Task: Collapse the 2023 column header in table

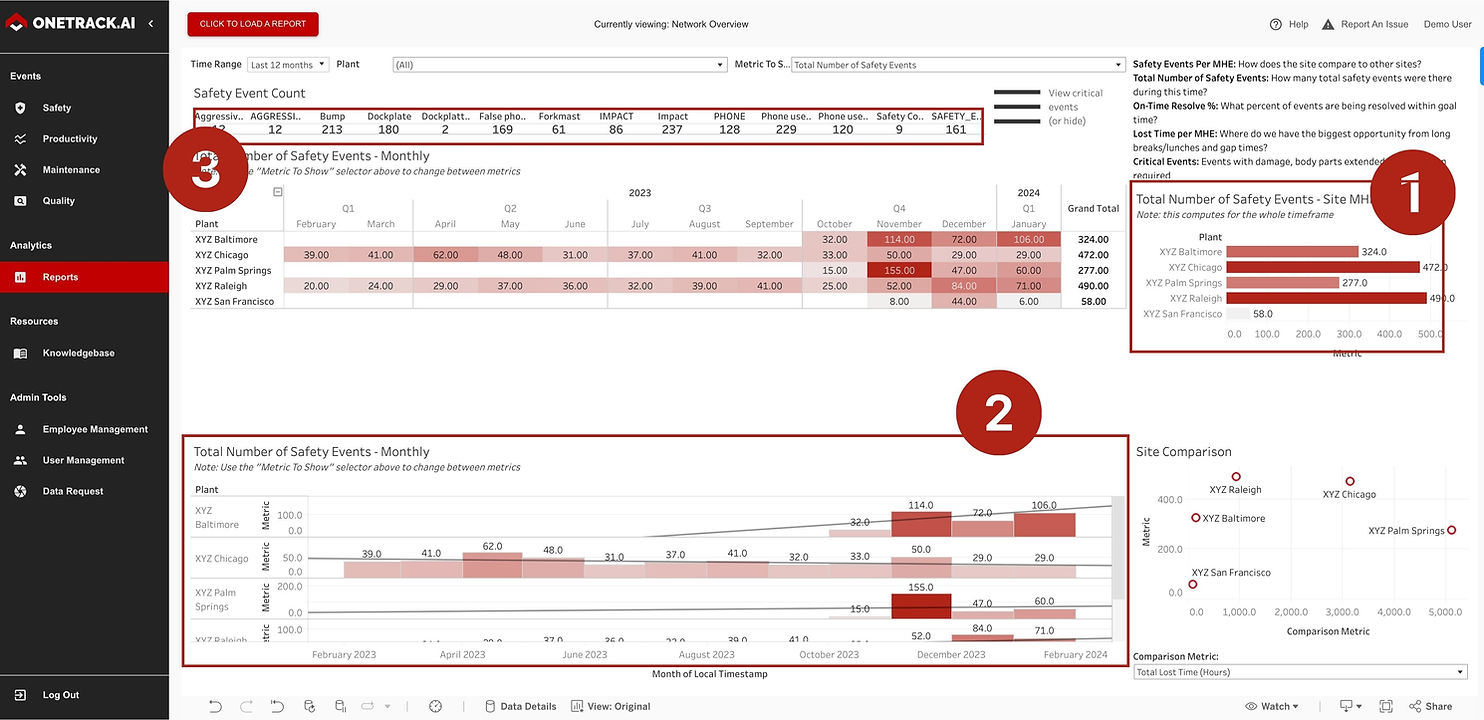Action: pos(278,192)
